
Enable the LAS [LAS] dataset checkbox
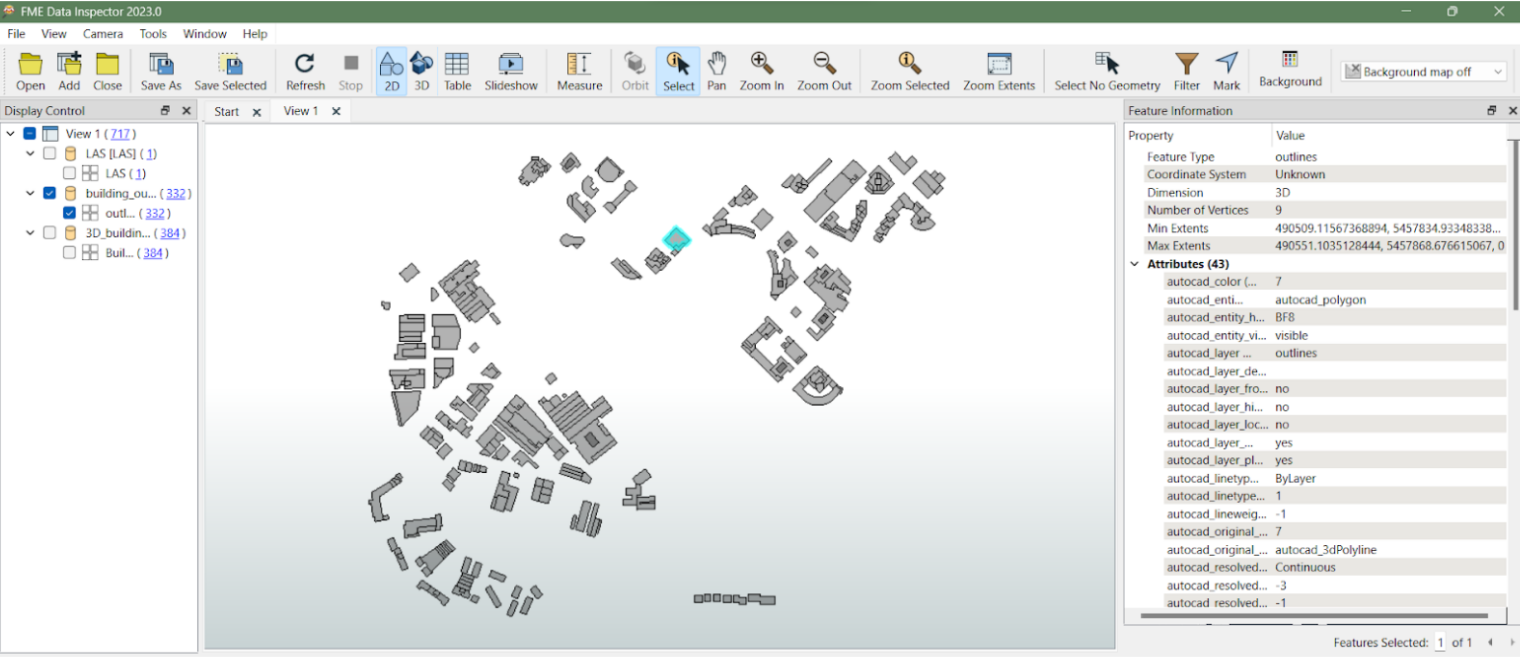click(50, 154)
